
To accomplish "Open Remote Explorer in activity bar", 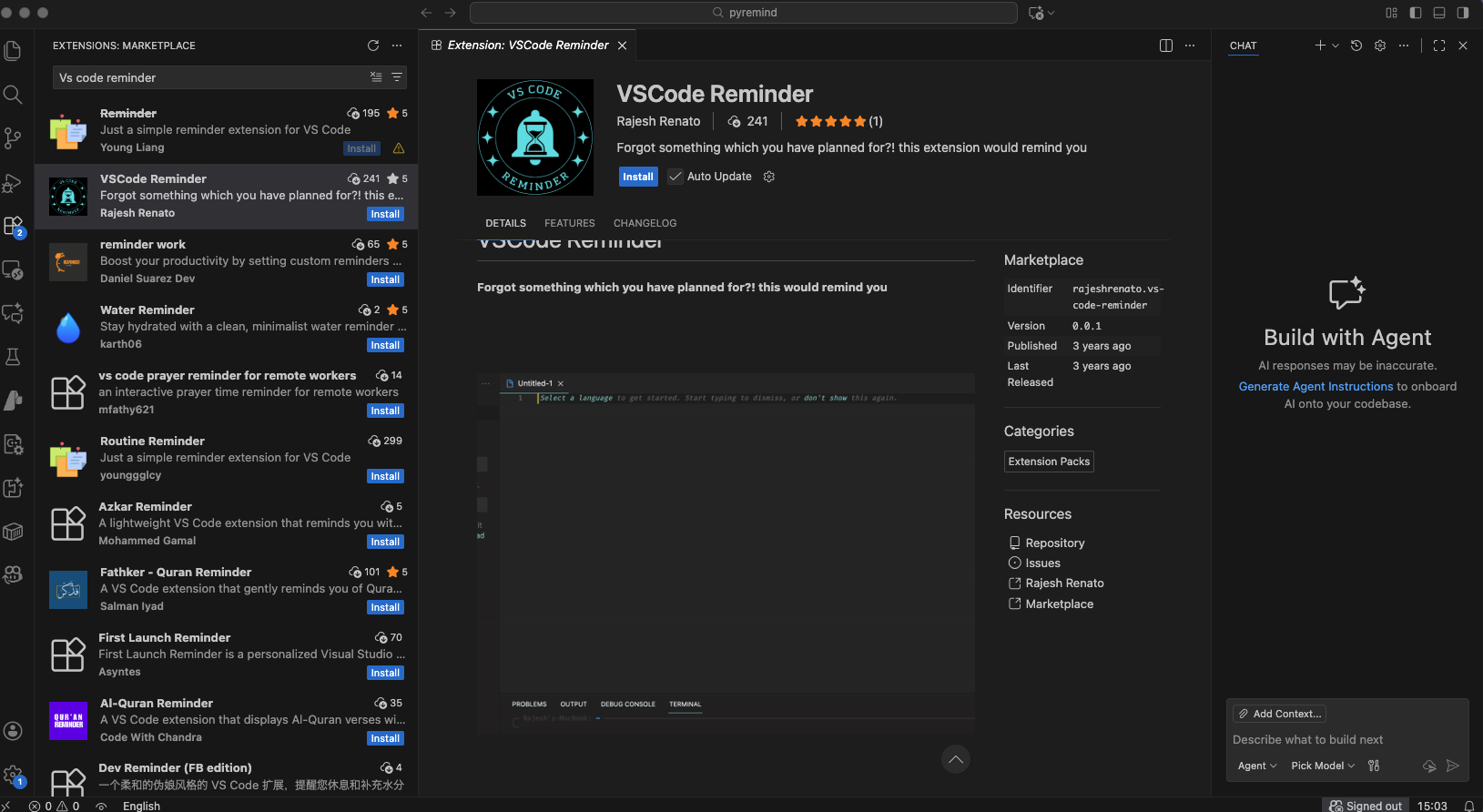I will pos(13,269).
